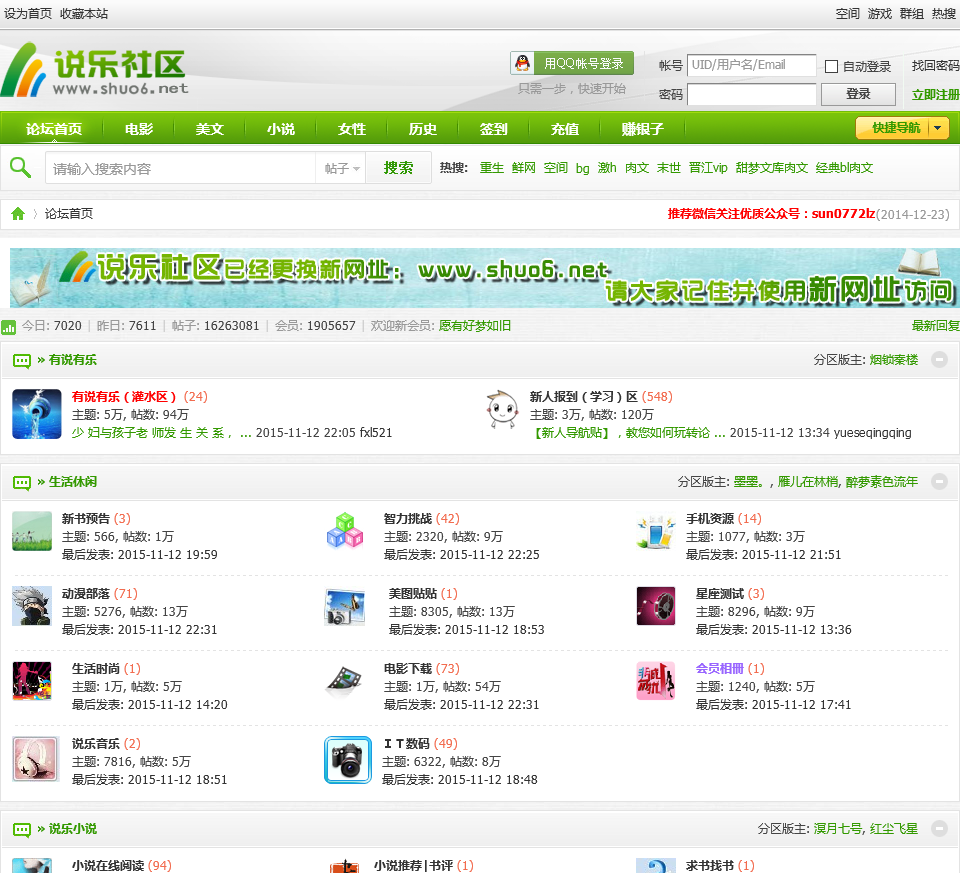Screen dimensions: 960x873
Task: Click the 搜索 button
Action: coord(398,168)
